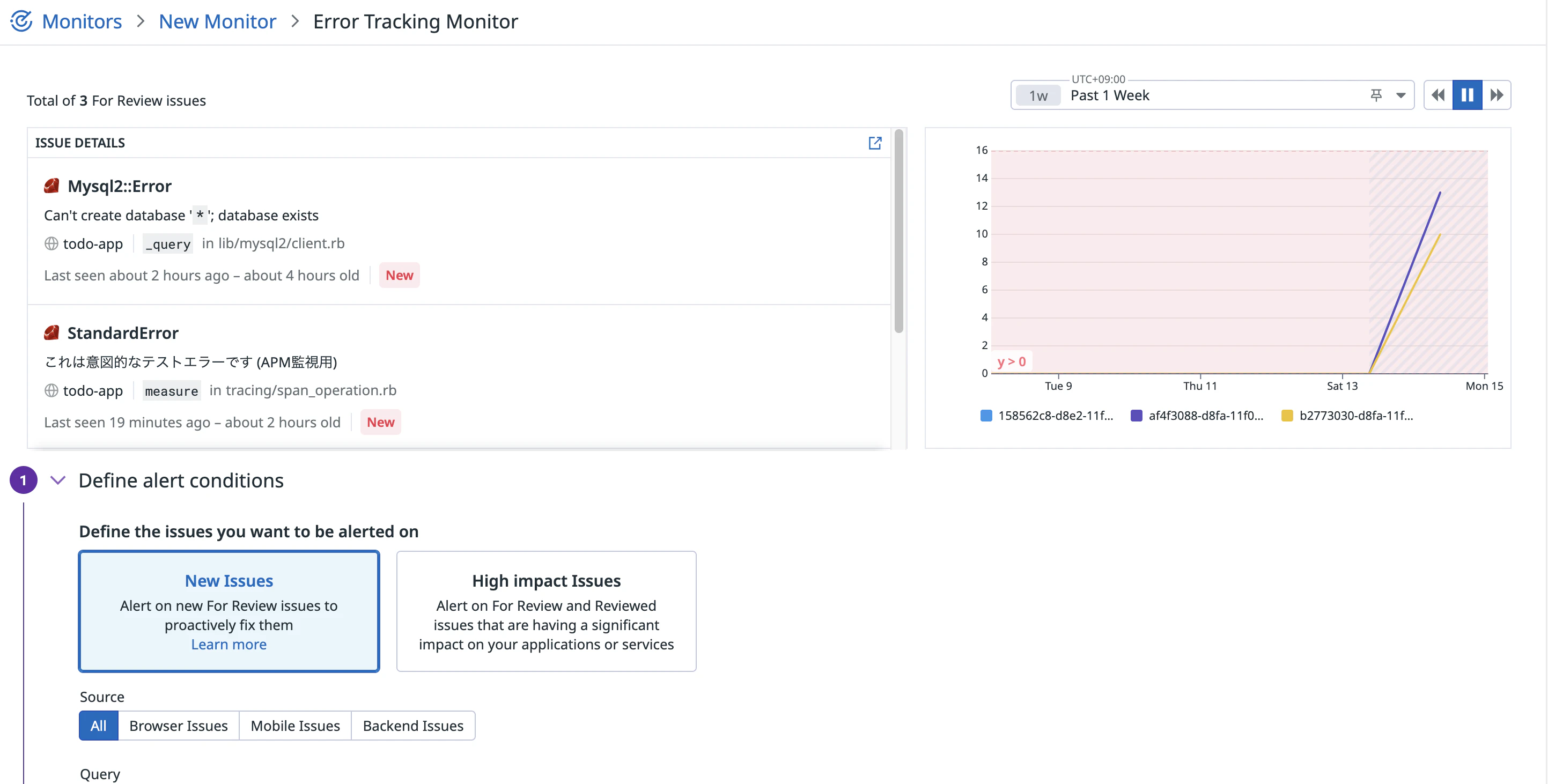
Task: Click globe icon next to first todo-app
Action: click(x=51, y=243)
